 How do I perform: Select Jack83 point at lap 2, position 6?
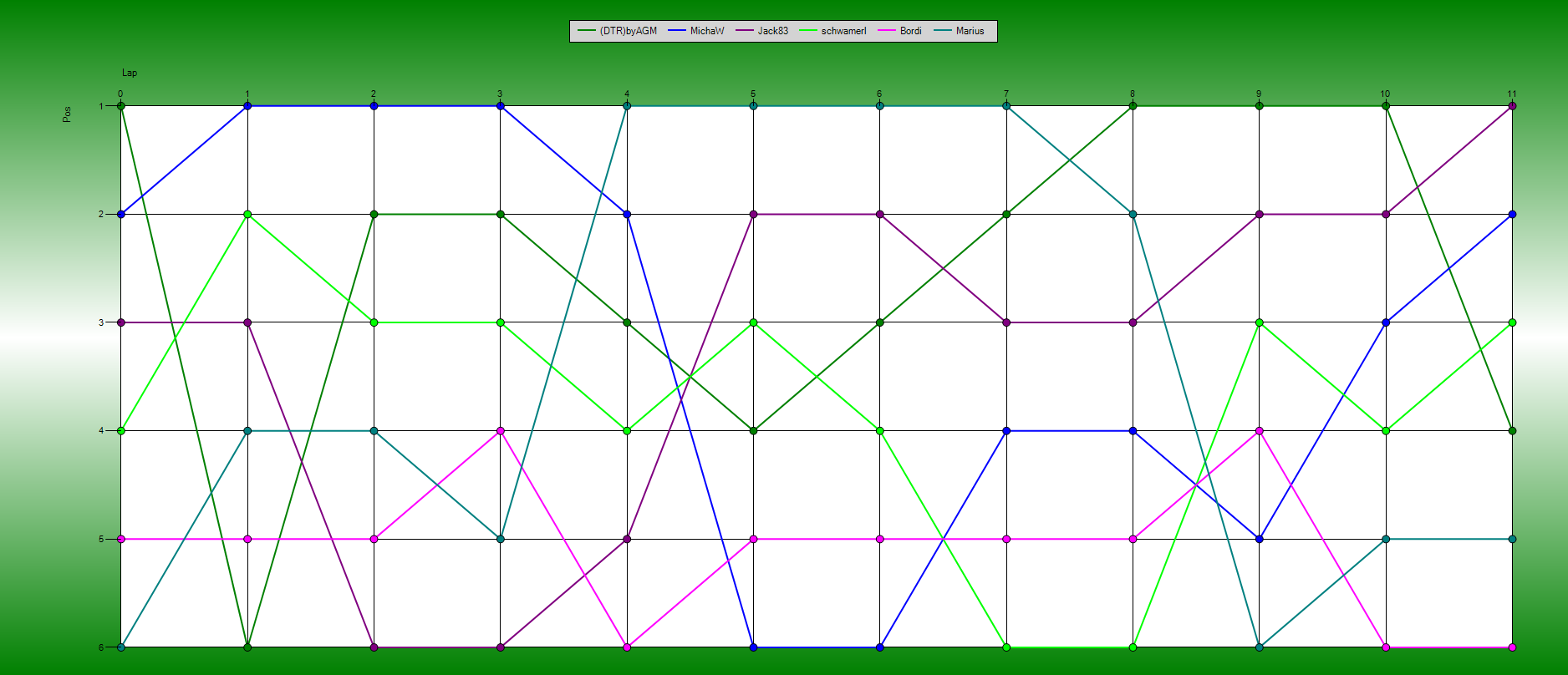(374, 647)
